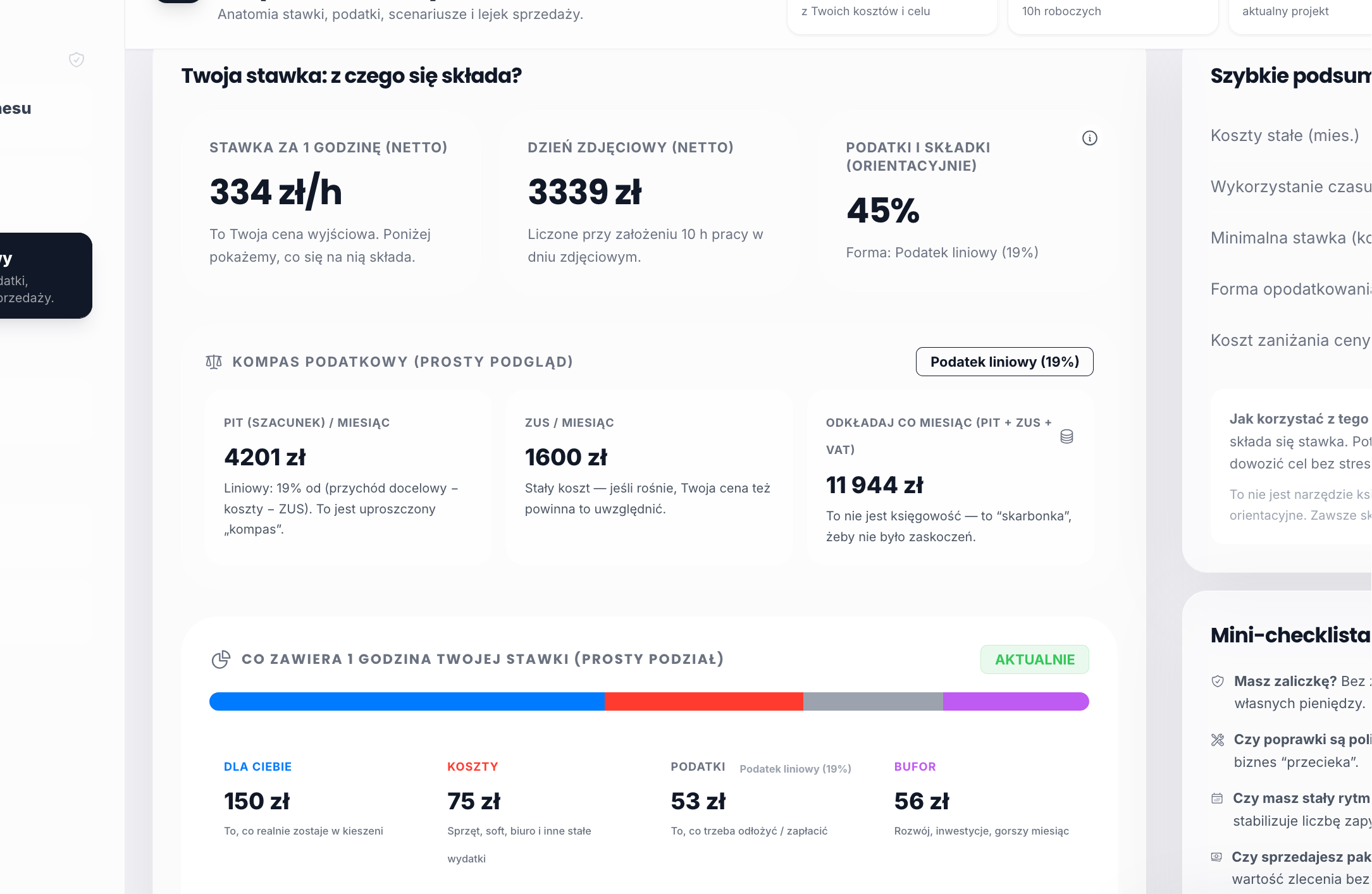The width and height of the screenshot is (1372, 894).
Task: Click the 11 944 zł monthly savings value
Action: pyautogui.click(x=875, y=485)
